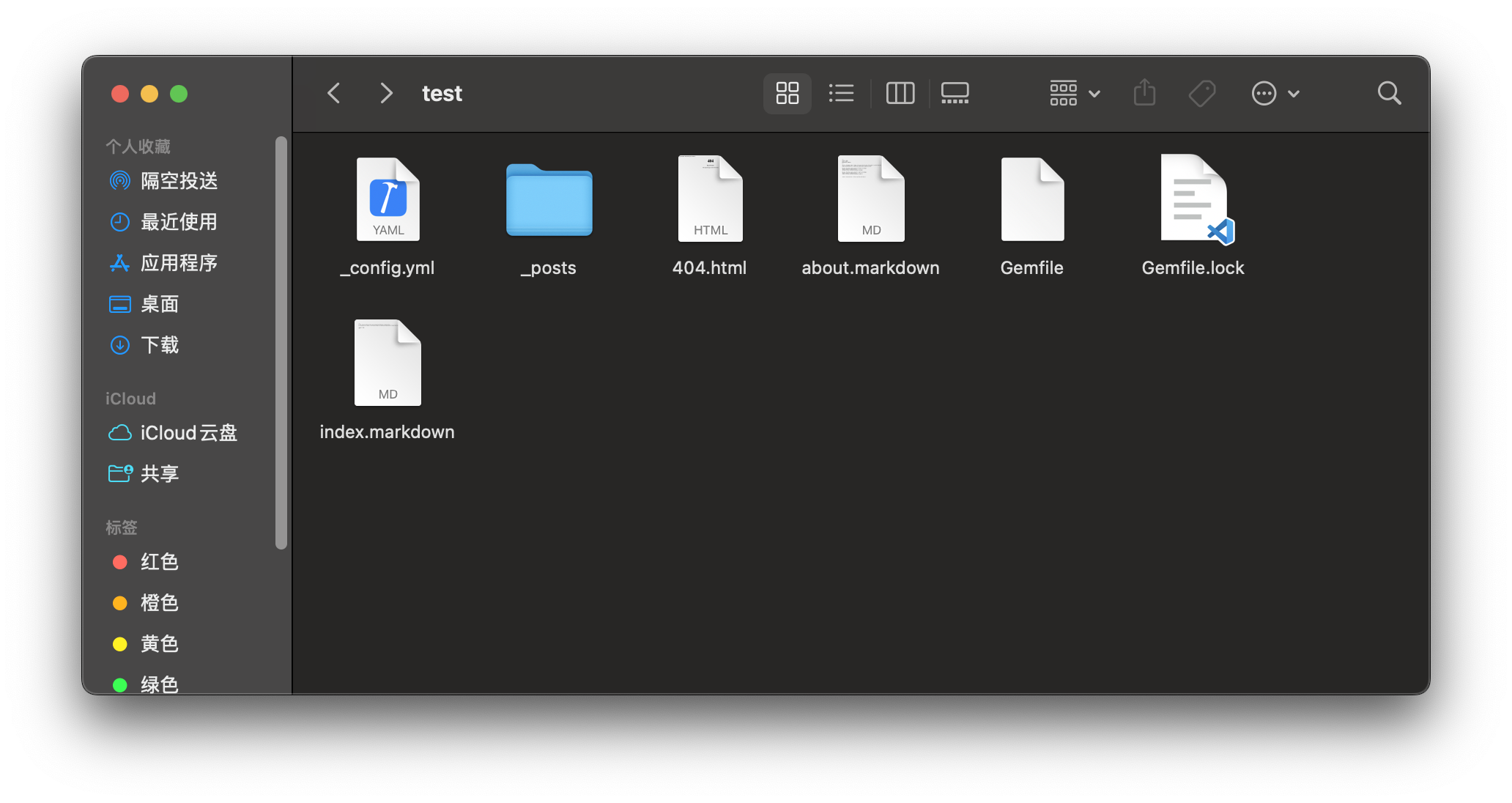Screen dimensions: 1512x803
Task: Switch to gallery view
Action: coord(955,93)
